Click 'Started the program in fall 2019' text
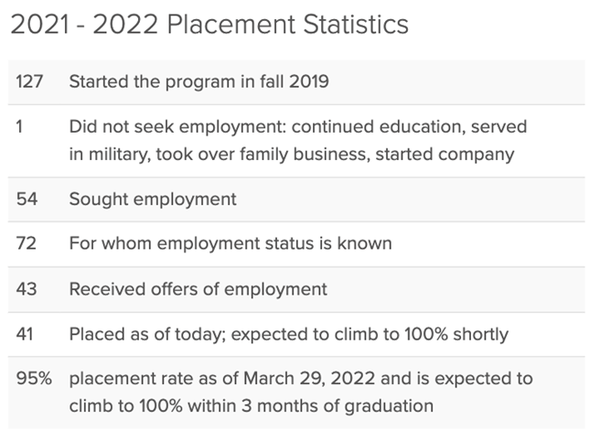This screenshot has height=441, width=600. (x=199, y=82)
